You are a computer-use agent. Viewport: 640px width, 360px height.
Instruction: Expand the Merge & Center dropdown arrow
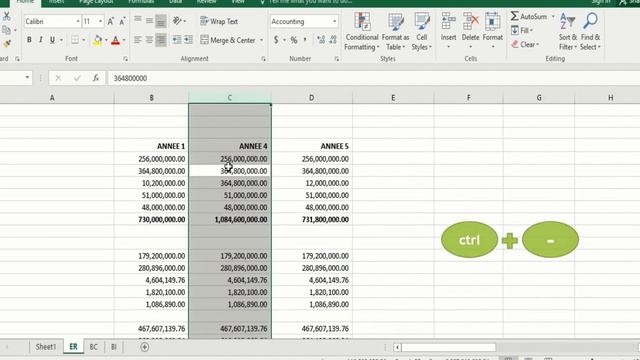tap(261, 40)
